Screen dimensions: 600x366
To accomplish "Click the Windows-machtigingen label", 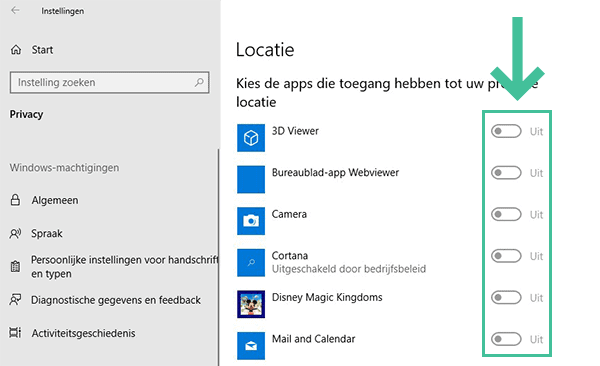I will click(64, 167).
